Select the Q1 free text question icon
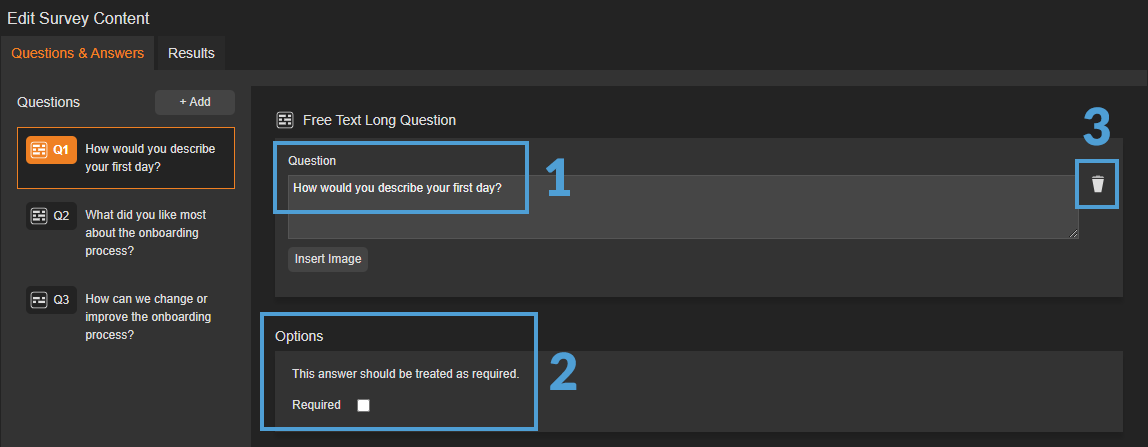Image resolution: width=1148 pixels, height=447 pixels. [x=40, y=150]
